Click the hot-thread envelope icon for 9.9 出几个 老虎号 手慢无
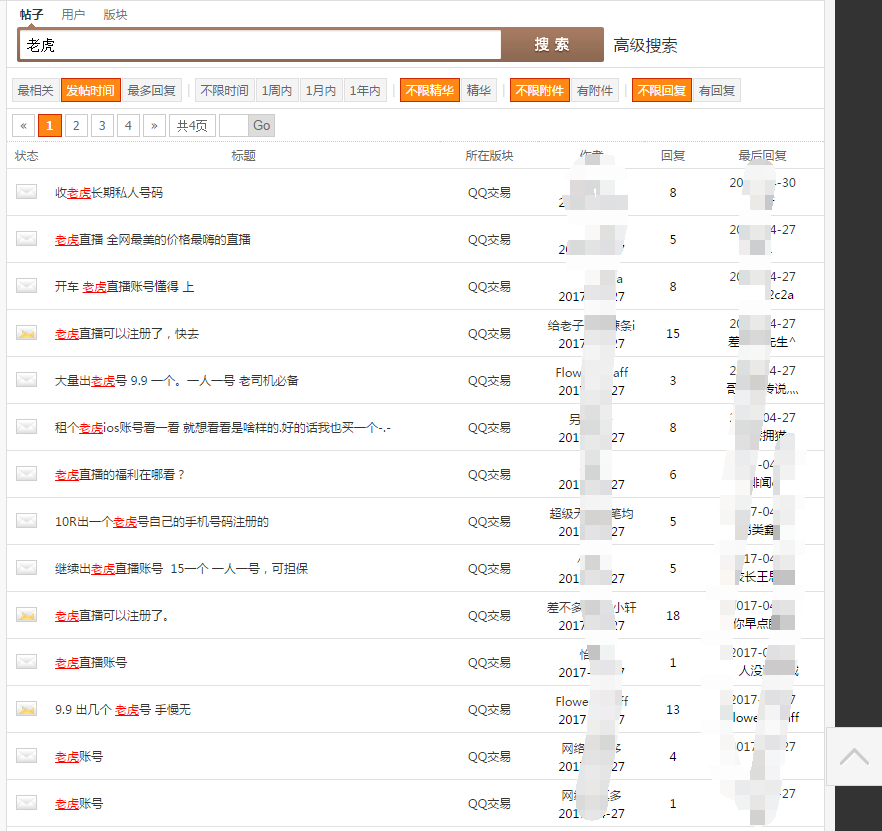Image resolution: width=882 pixels, height=831 pixels. [26, 709]
